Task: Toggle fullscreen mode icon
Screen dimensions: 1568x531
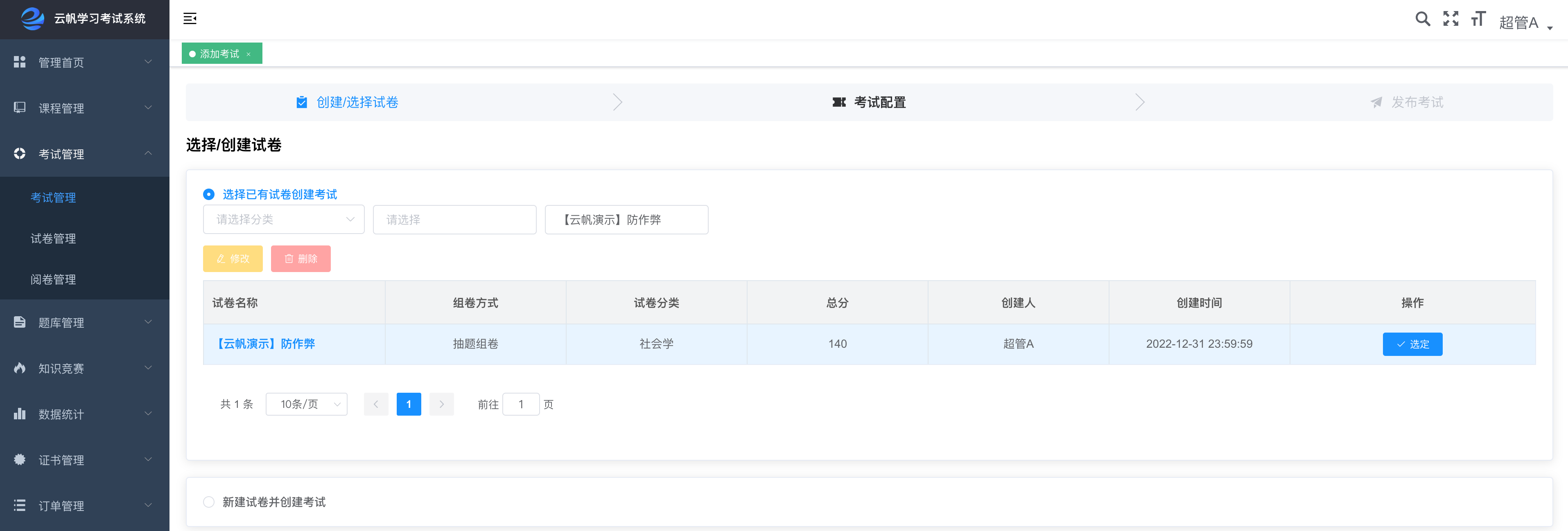Action: tap(1451, 19)
